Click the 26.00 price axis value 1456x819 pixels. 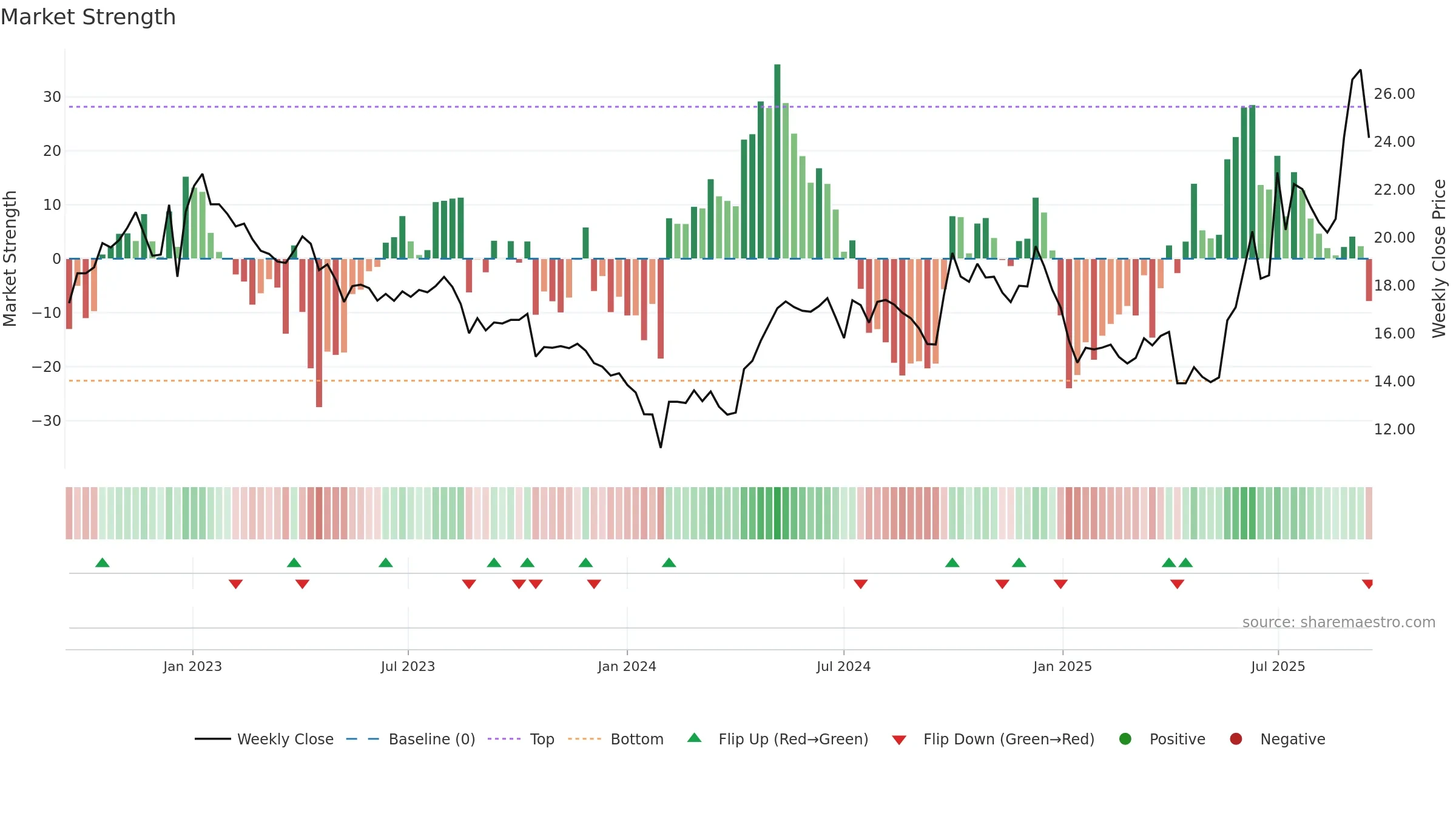pos(1394,93)
